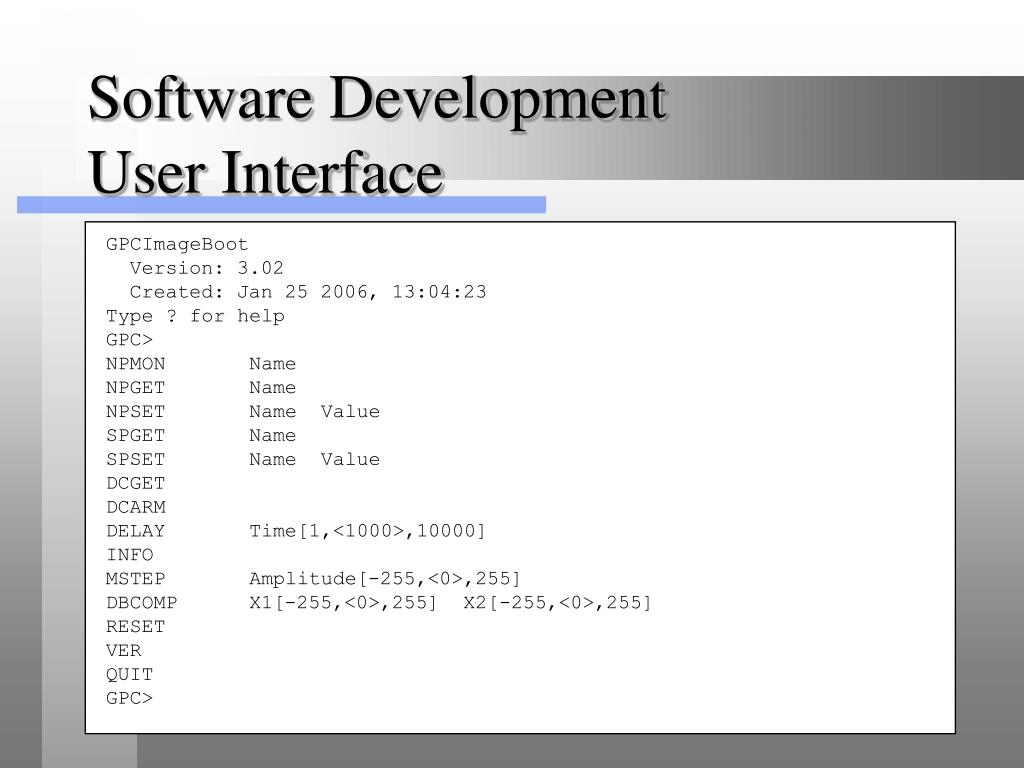The image size is (1024, 768).
Task: Click the 'User Interface' subtitle line
Action: point(266,173)
